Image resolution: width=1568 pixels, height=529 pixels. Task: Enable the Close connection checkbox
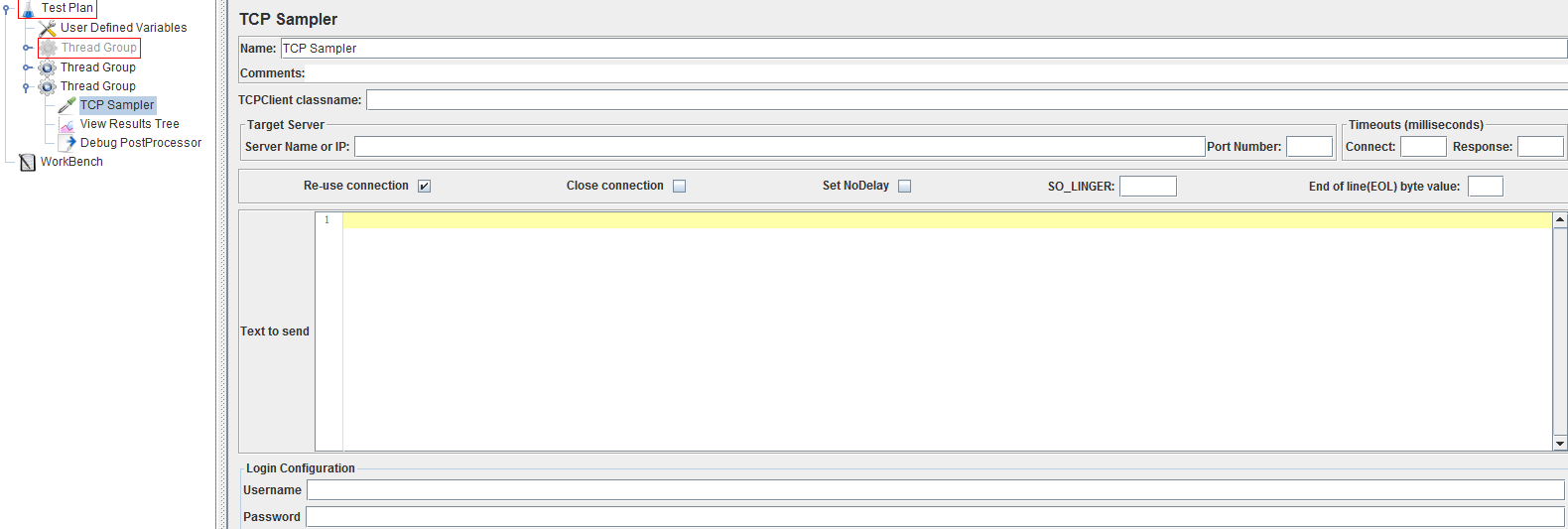point(680,186)
